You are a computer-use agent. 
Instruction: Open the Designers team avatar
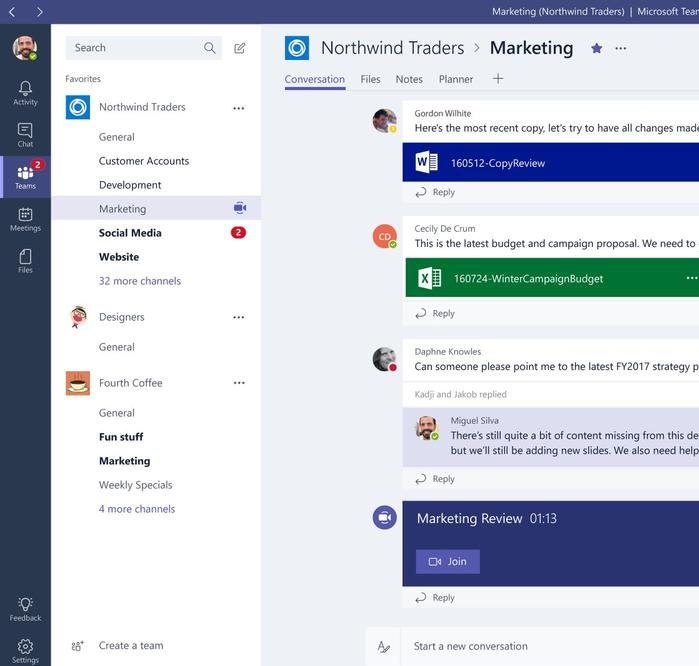[78, 317]
